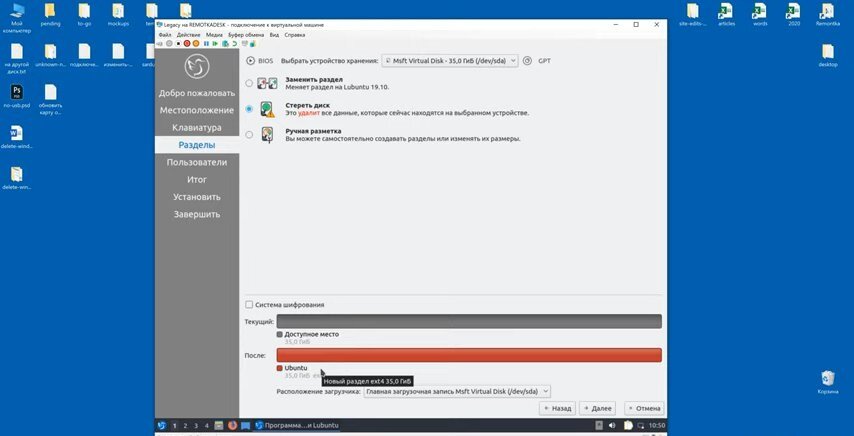Viewport: 854px width, 436px height.
Task: Click the GPT partition table icon
Action: click(527, 61)
